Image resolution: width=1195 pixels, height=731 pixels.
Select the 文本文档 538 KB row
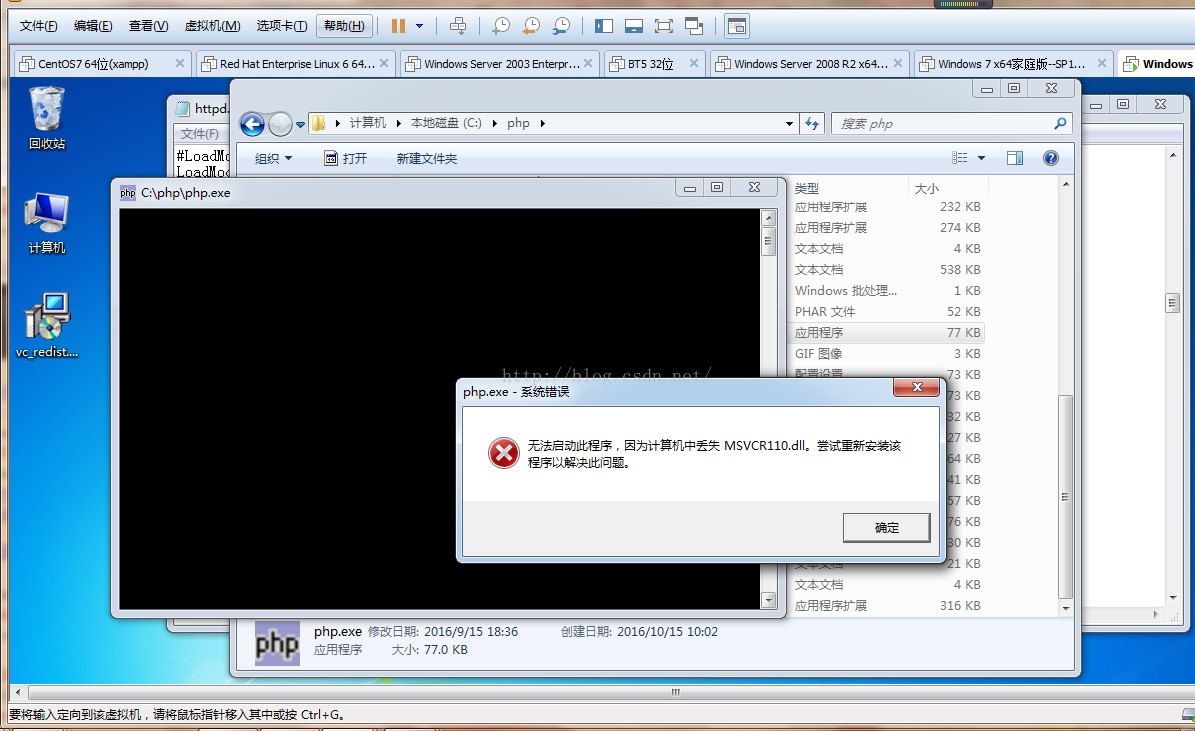coord(888,270)
